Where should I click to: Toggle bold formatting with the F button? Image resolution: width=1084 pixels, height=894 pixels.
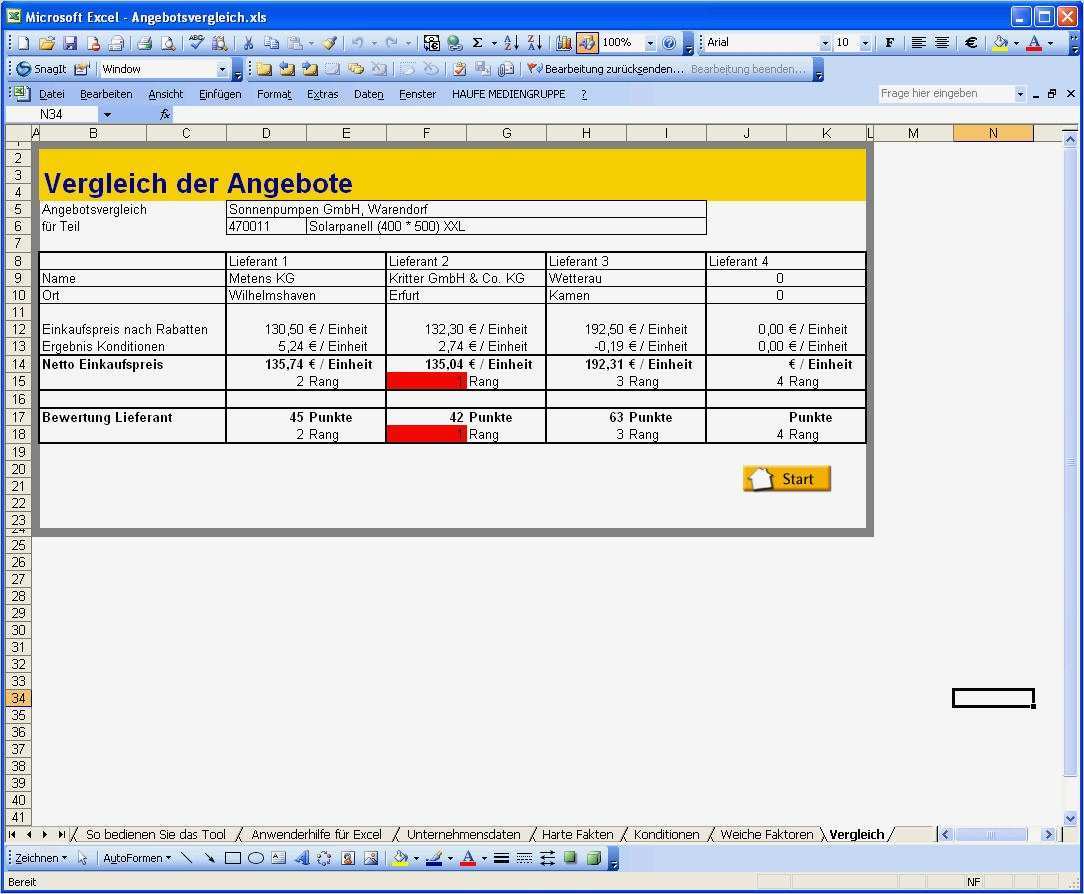coord(890,43)
